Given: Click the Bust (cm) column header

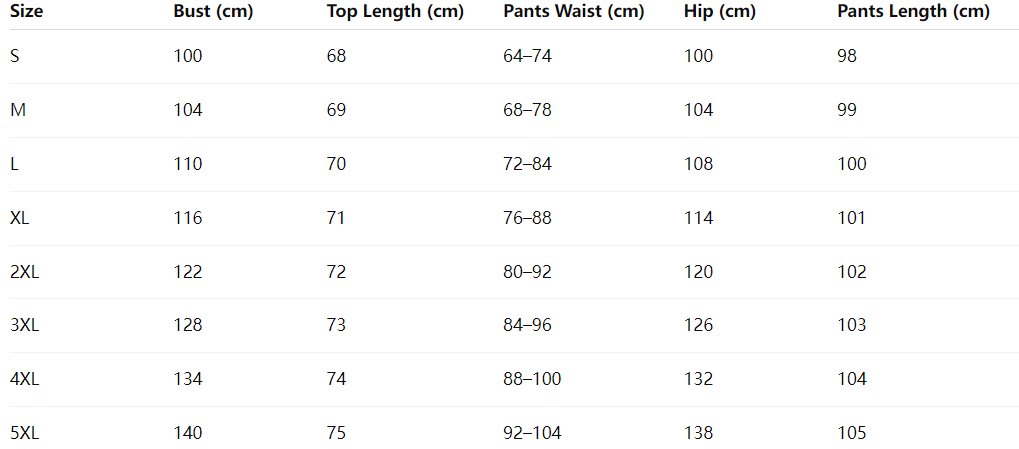Looking at the screenshot, I should click(213, 12).
